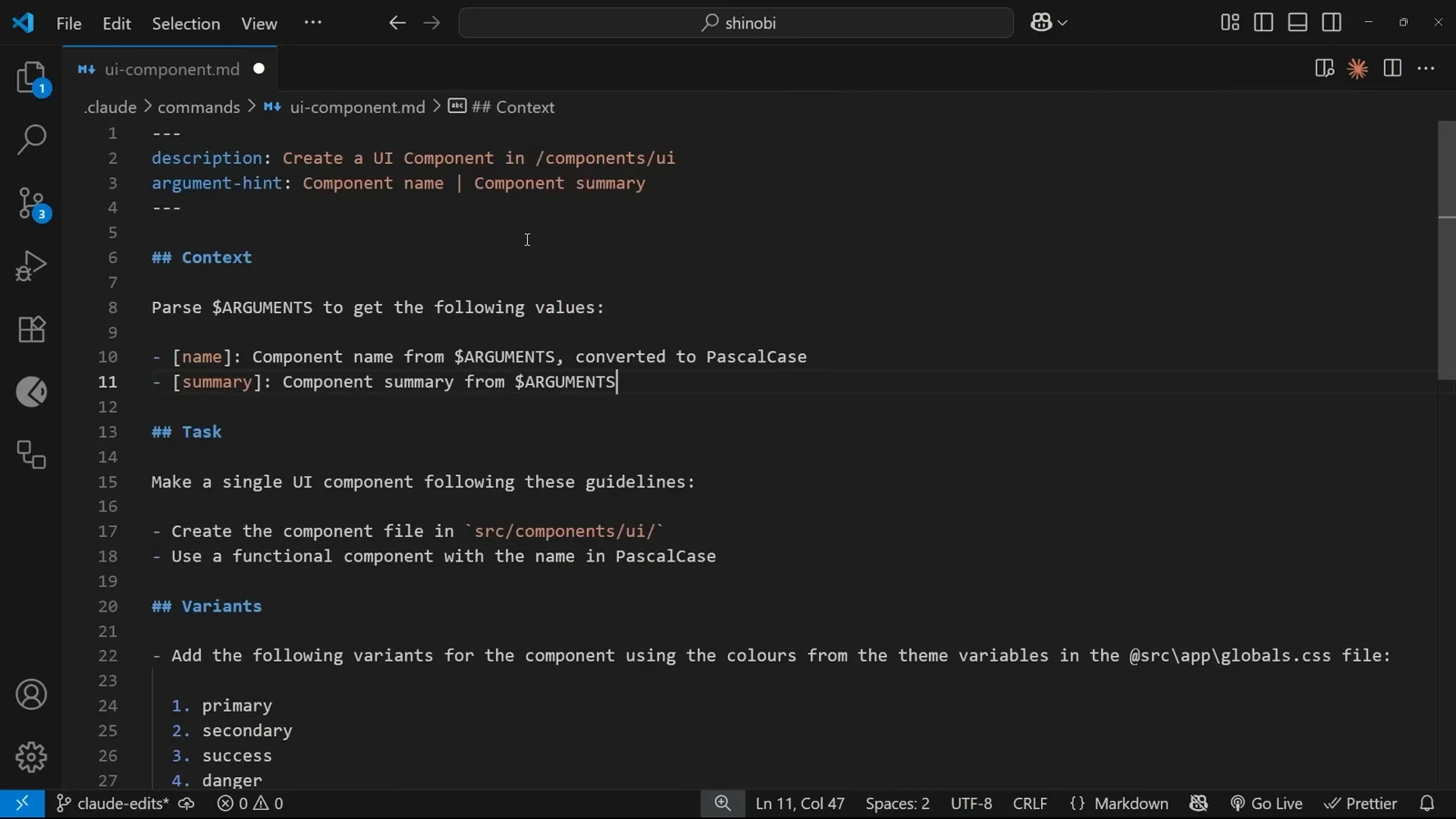Open the overflow menu ellipsis in menu bar

click(313, 23)
